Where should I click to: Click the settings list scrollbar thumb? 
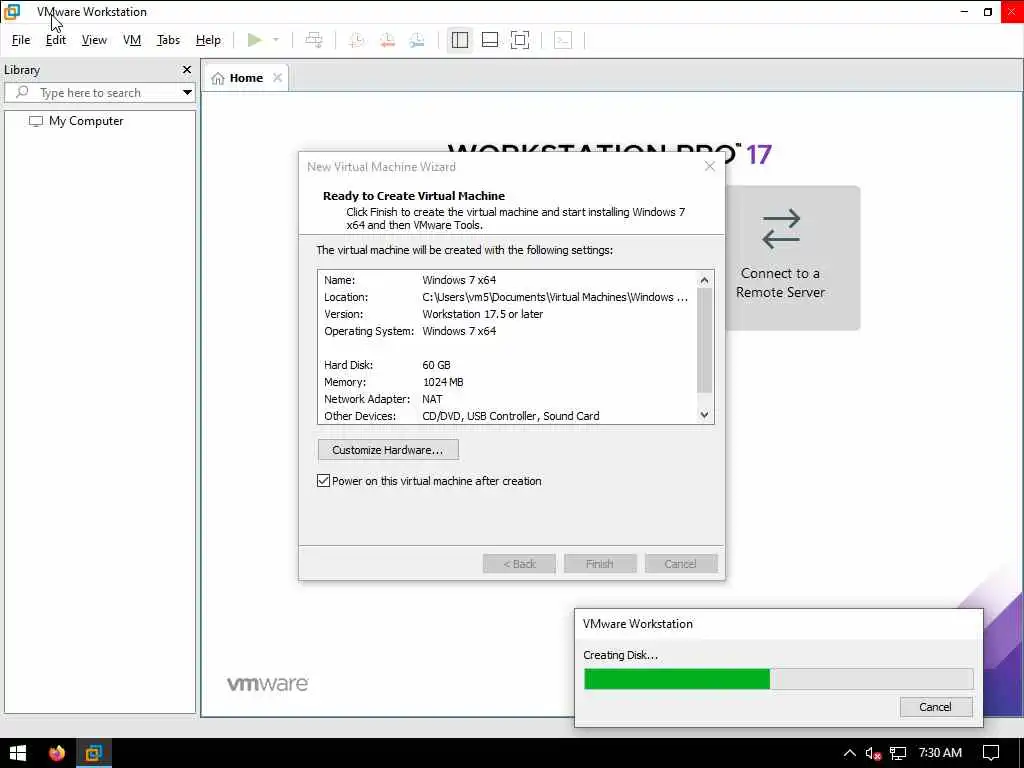click(704, 341)
